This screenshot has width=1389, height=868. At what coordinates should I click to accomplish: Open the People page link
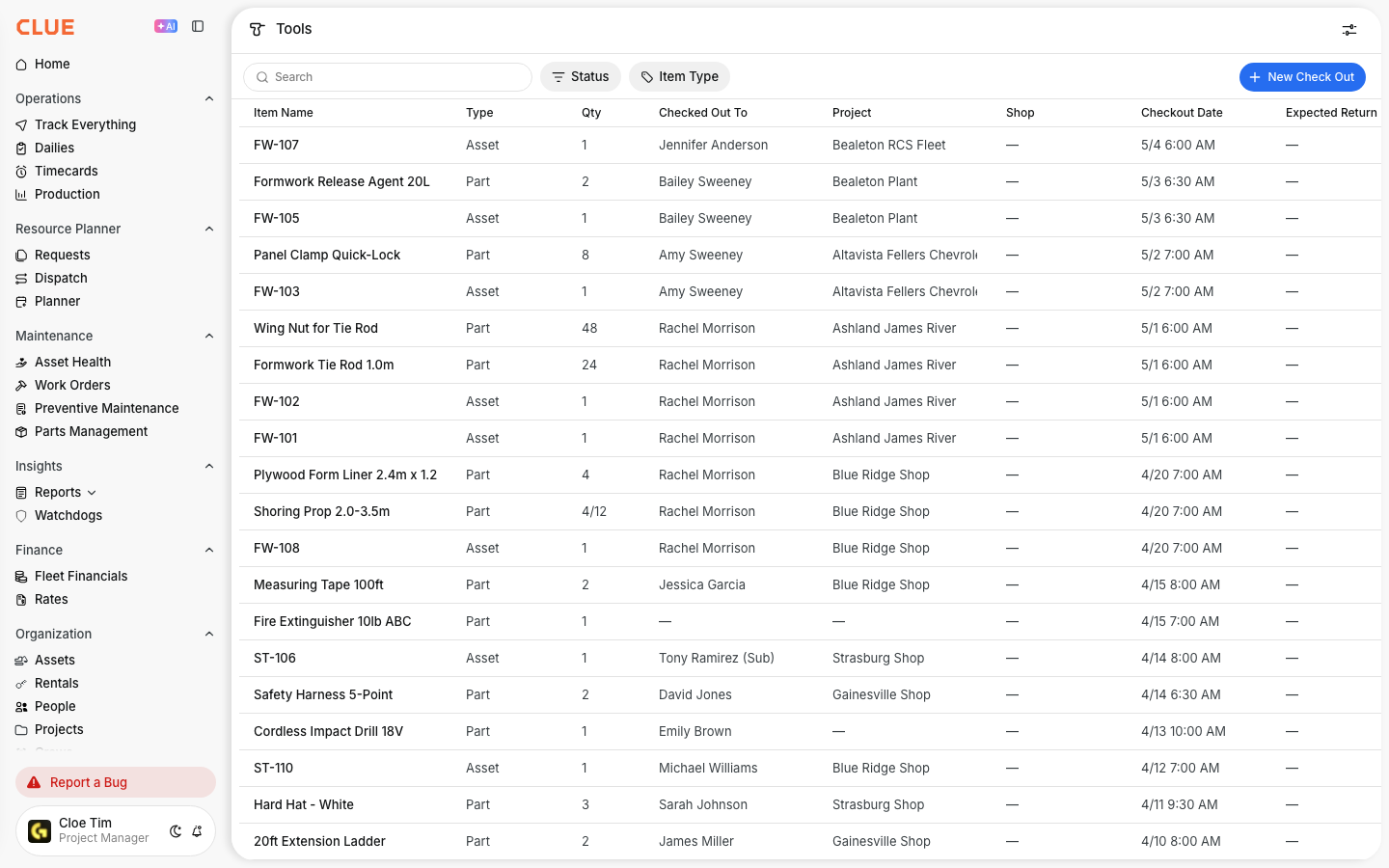[x=55, y=707]
